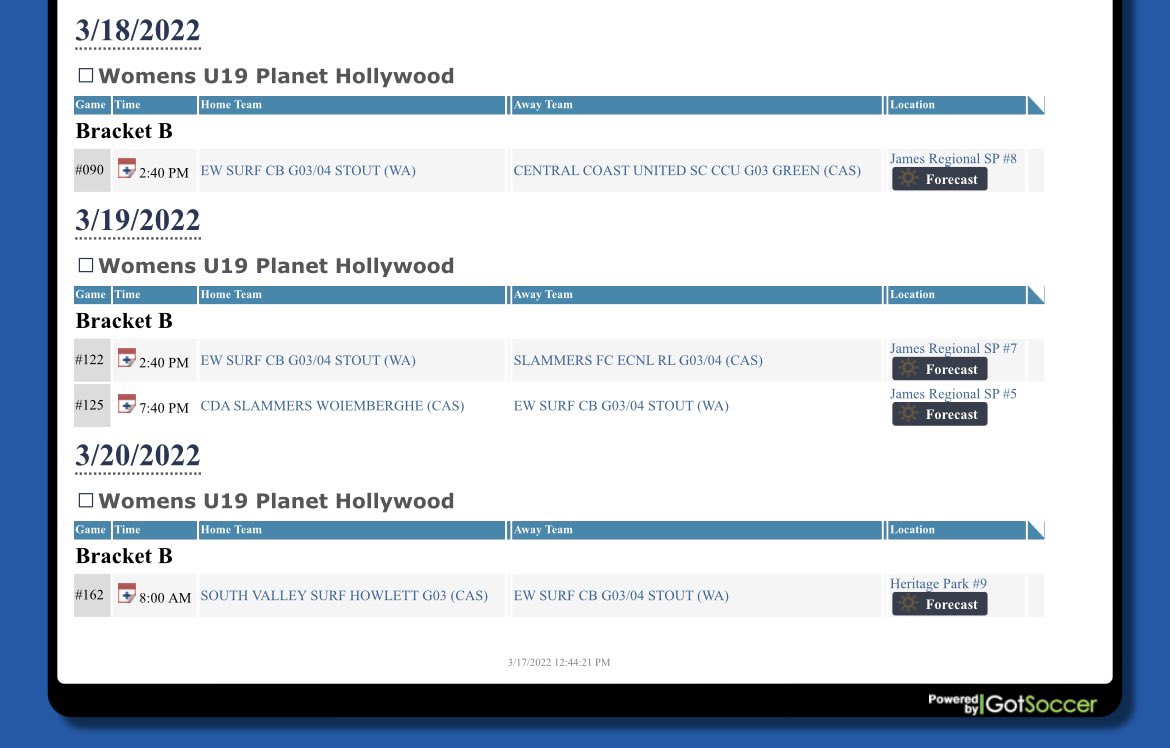The height and width of the screenshot is (748, 1170).
Task: Show forecast for James Regional SP #7
Action: [939, 369]
